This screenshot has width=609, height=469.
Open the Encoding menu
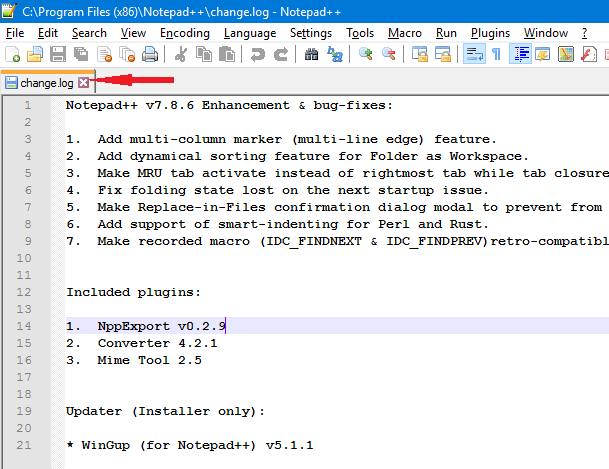pyautogui.click(x=184, y=33)
